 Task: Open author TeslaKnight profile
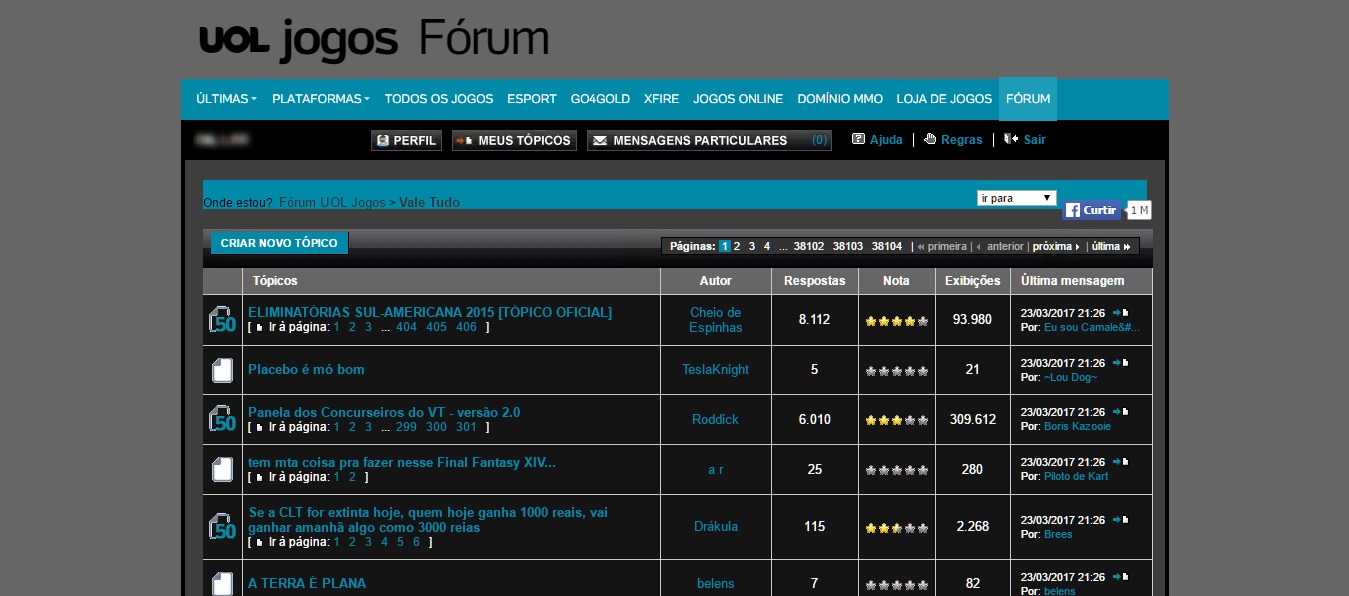coord(715,369)
